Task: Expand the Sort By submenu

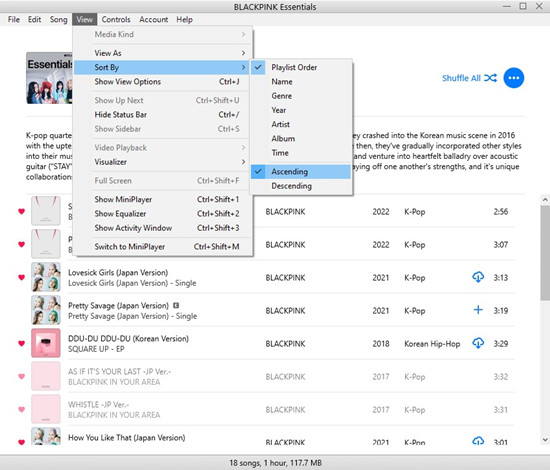Action: 163,67
